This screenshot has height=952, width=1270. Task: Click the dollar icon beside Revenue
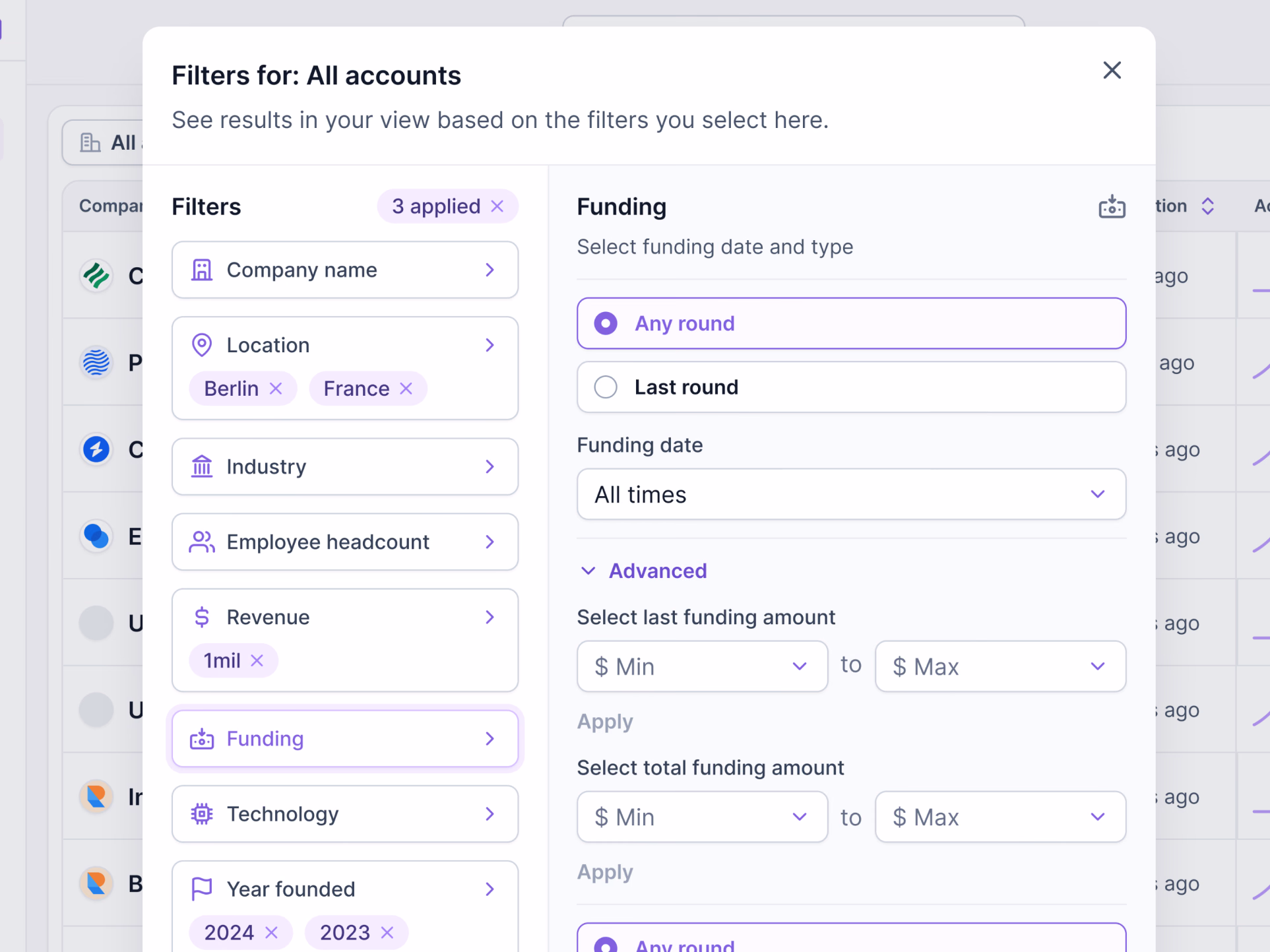pyautogui.click(x=202, y=617)
